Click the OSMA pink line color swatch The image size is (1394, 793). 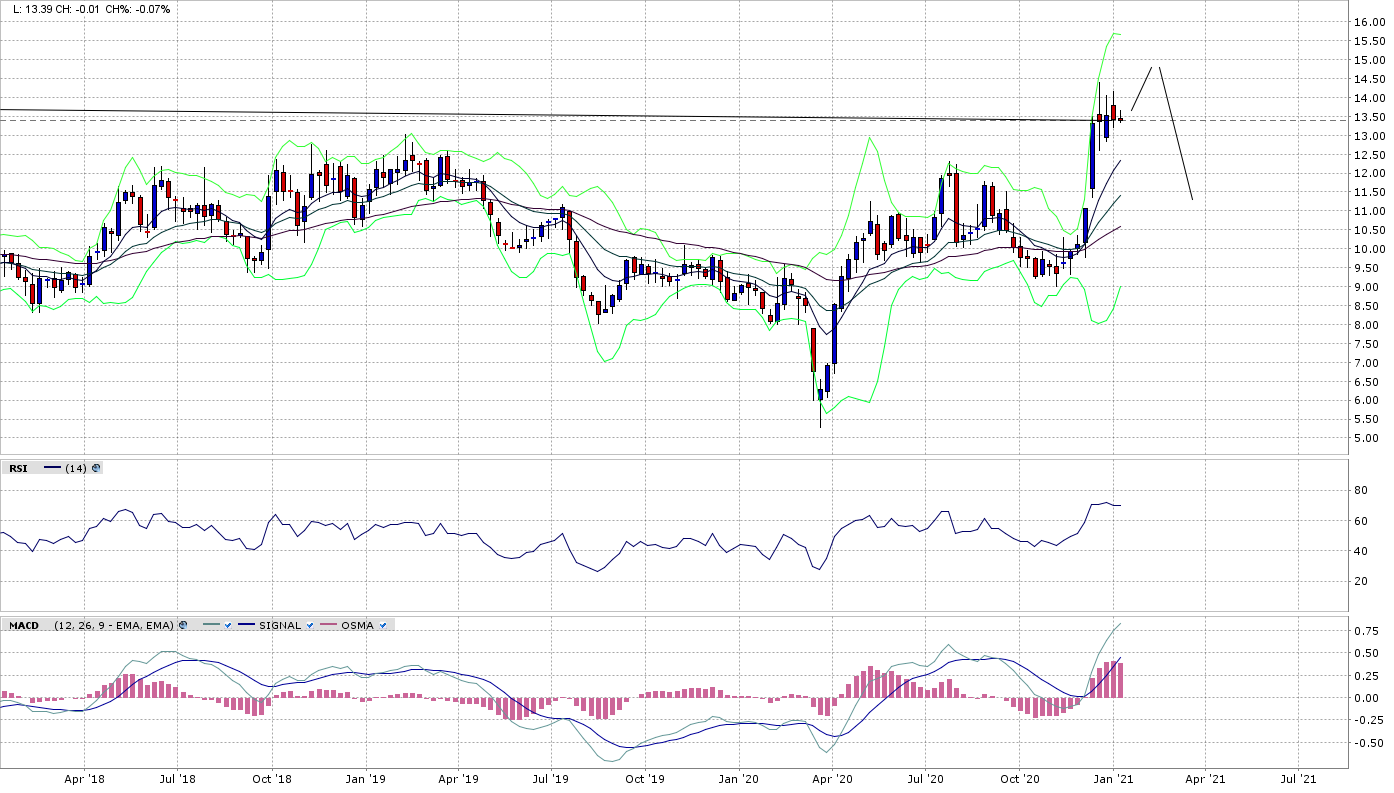327,625
